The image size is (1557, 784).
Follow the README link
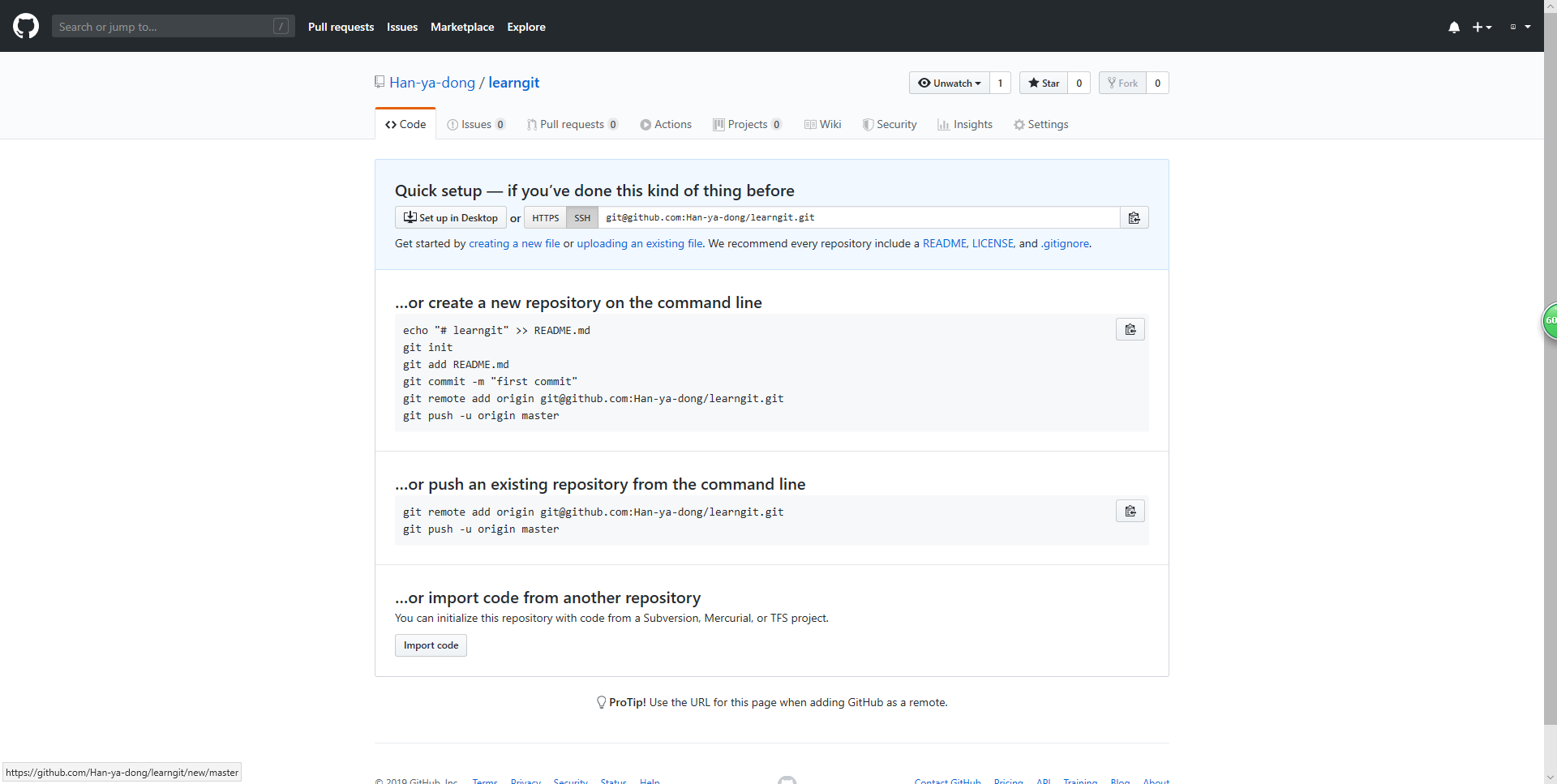point(945,243)
